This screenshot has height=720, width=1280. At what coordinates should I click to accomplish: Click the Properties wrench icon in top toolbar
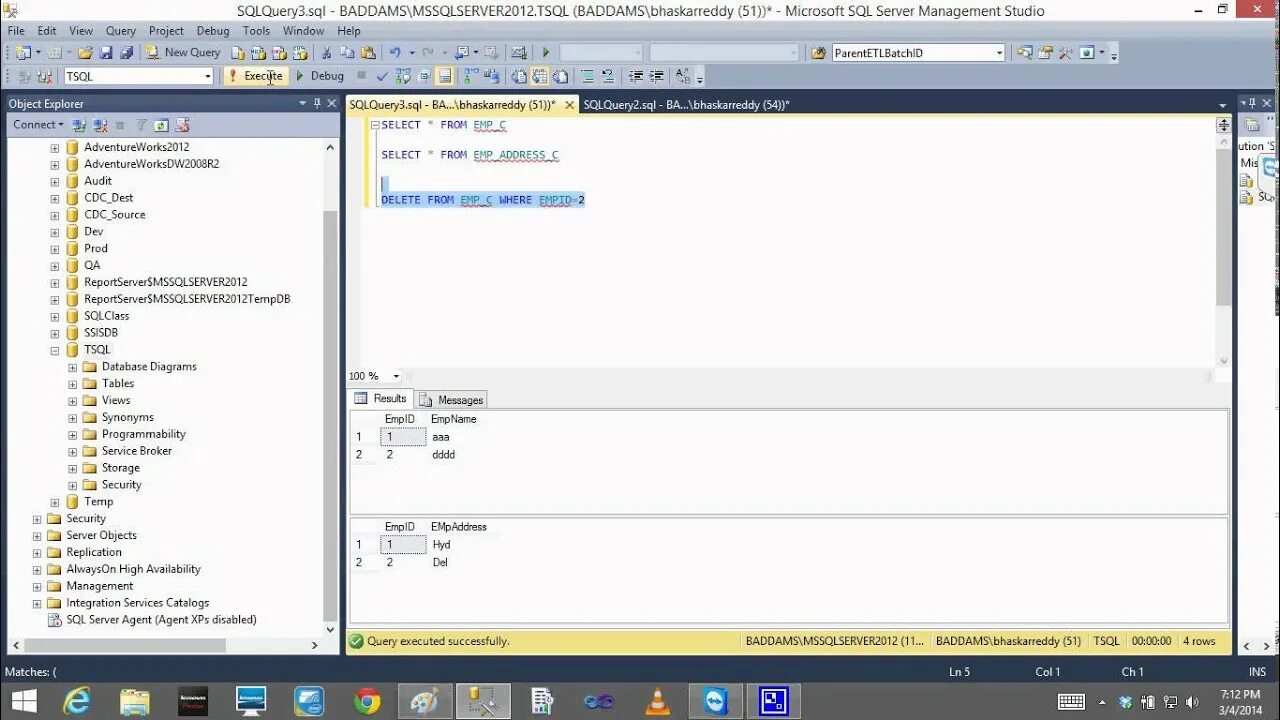tap(1066, 53)
